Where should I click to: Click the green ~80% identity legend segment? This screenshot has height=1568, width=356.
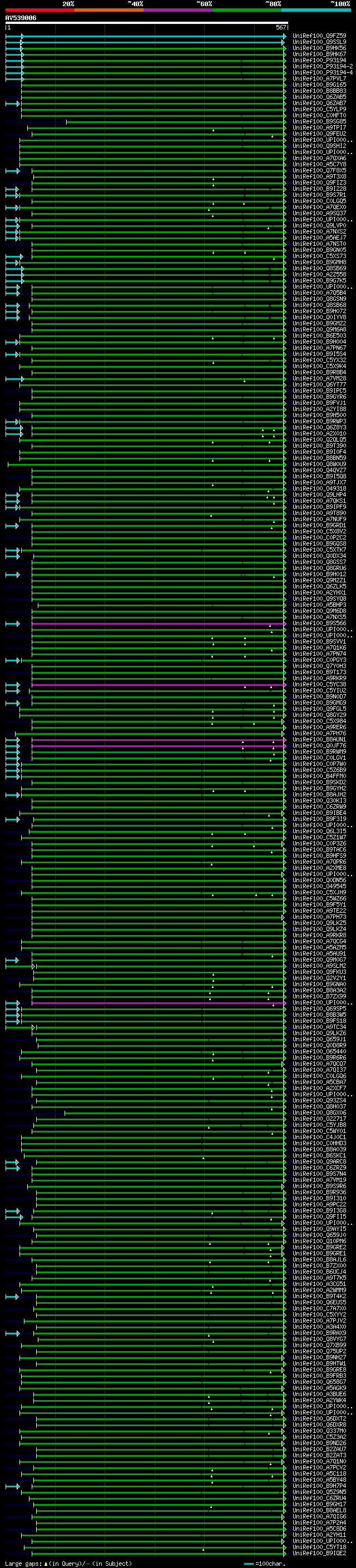click(247, 10)
